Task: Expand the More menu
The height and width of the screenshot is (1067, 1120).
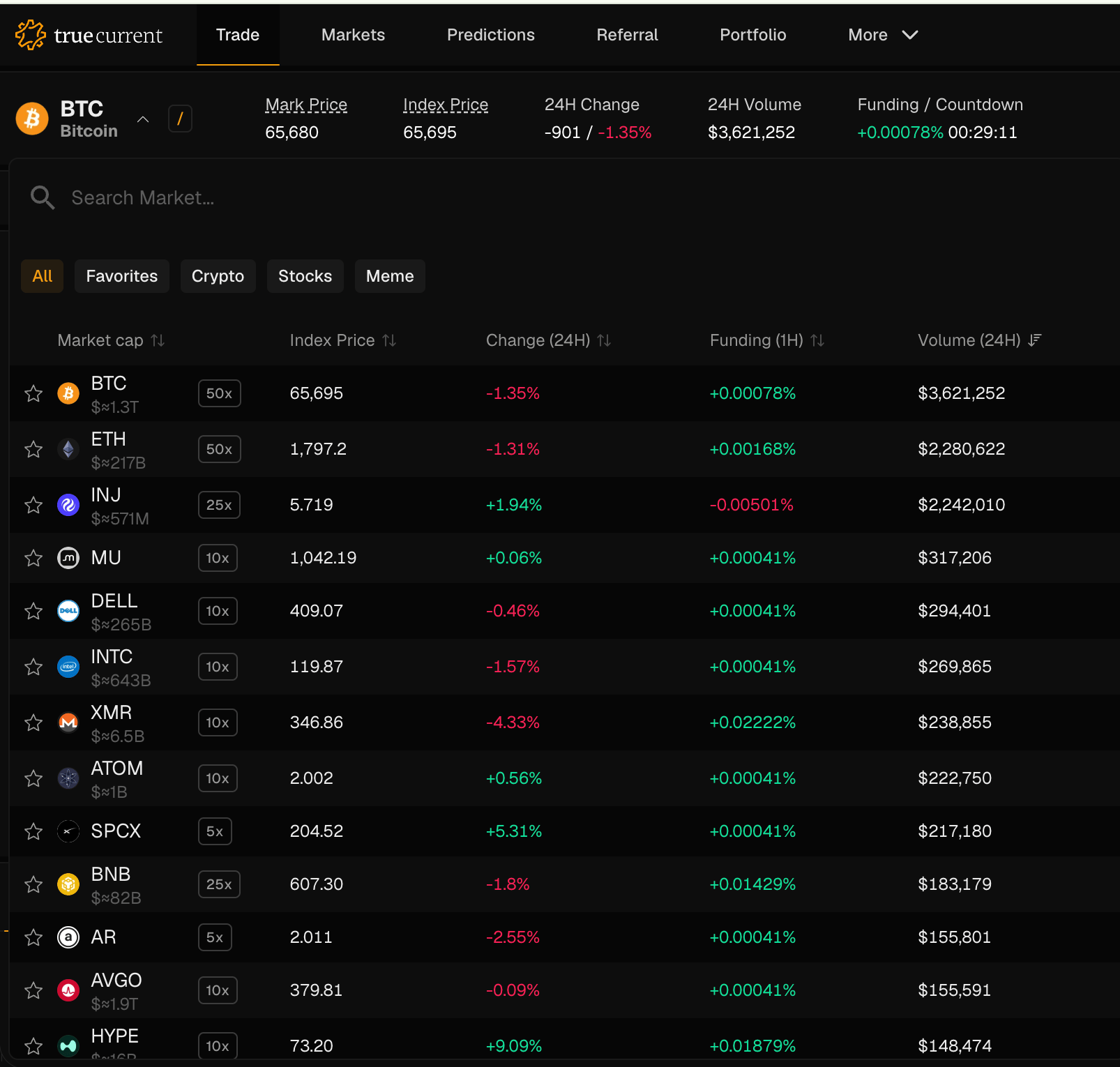Action: click(x=883, y=35)
